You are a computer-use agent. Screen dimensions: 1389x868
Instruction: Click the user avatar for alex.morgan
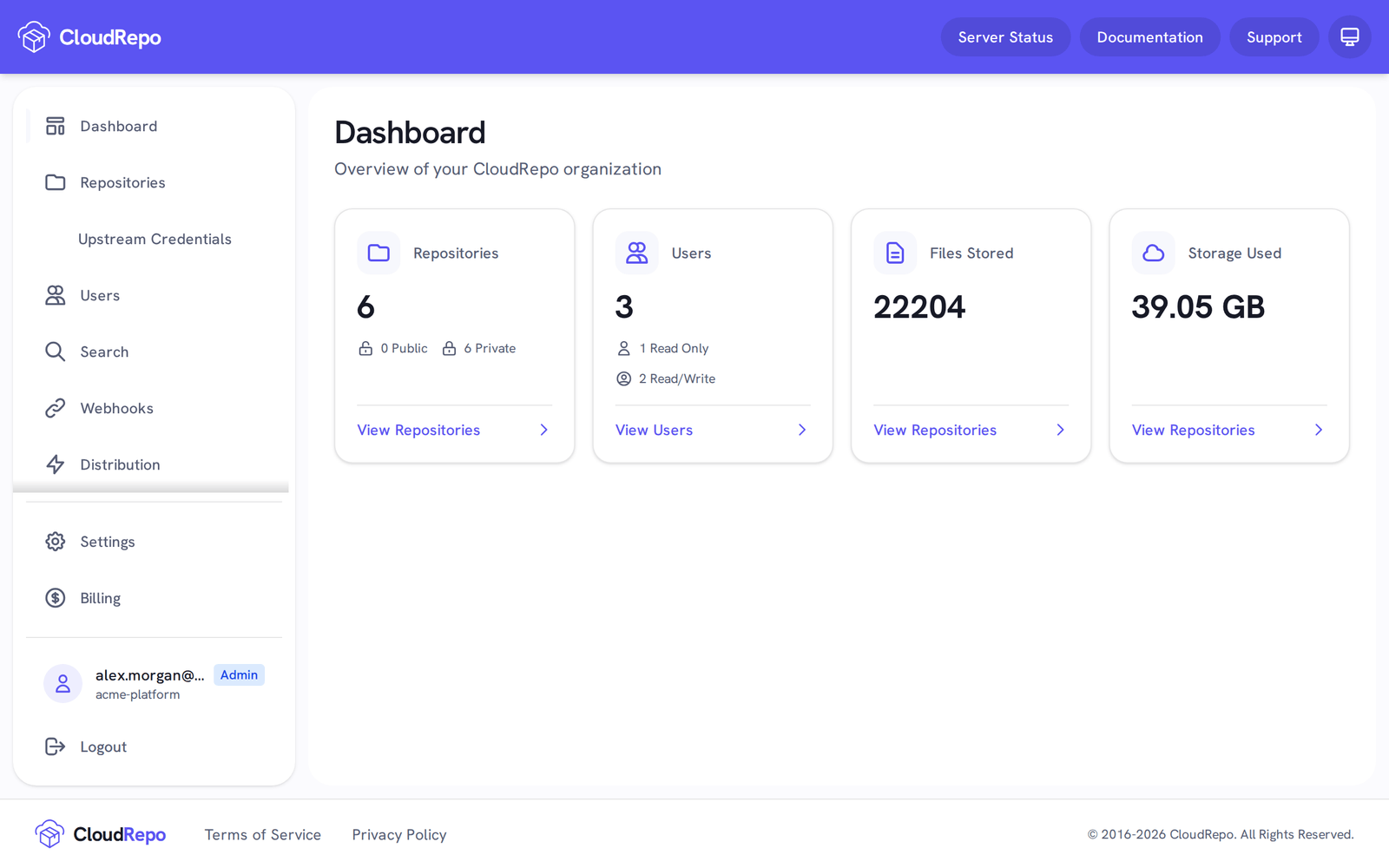[63, 684]
